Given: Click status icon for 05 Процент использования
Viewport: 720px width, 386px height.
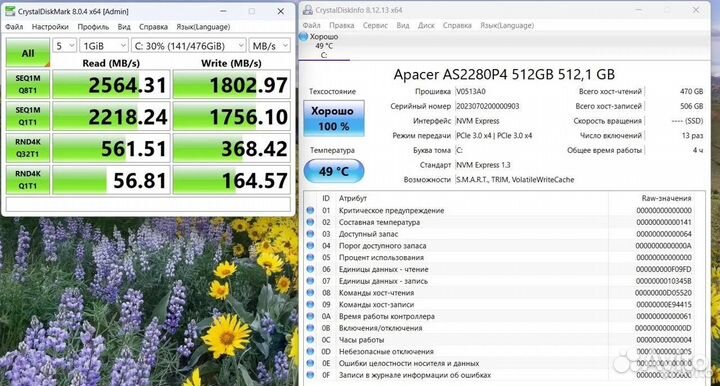Looking at the screenshot, I should pyautogui.click(x=310, y=257).
